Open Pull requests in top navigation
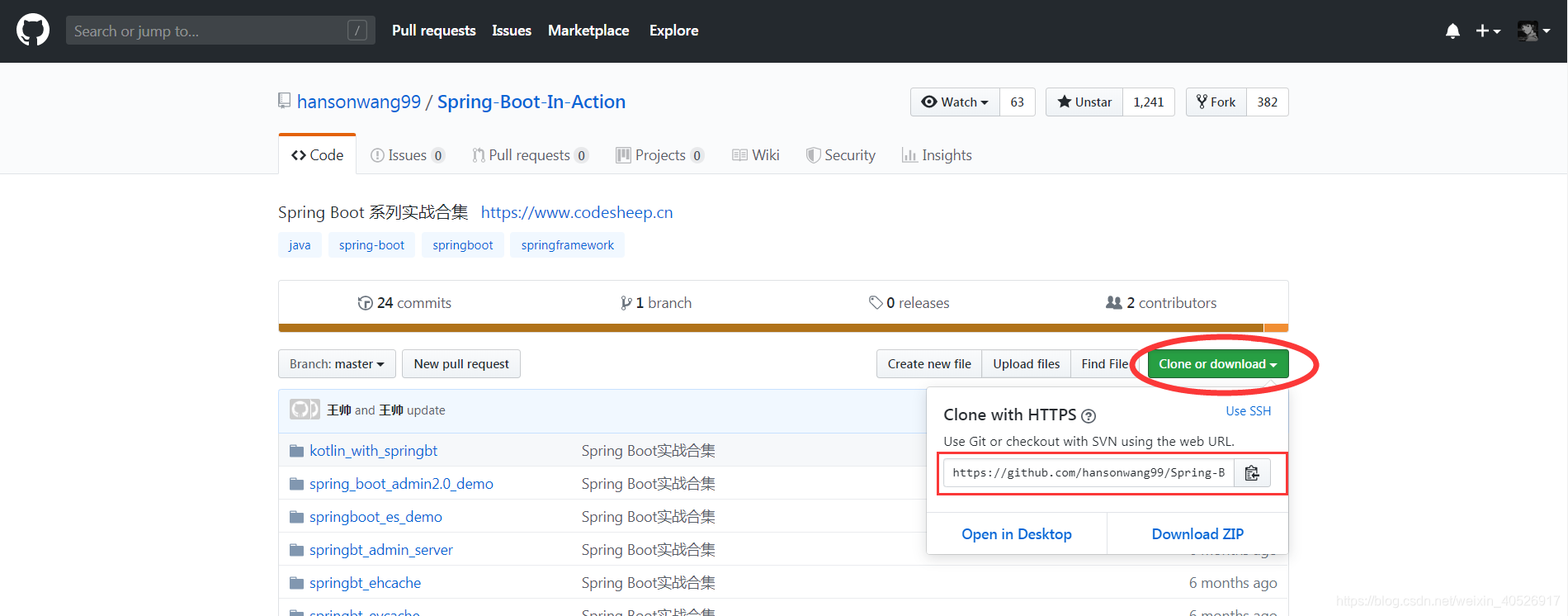Screen dimensions: 1568x616 pyautogui.click(x=434, y=31)
